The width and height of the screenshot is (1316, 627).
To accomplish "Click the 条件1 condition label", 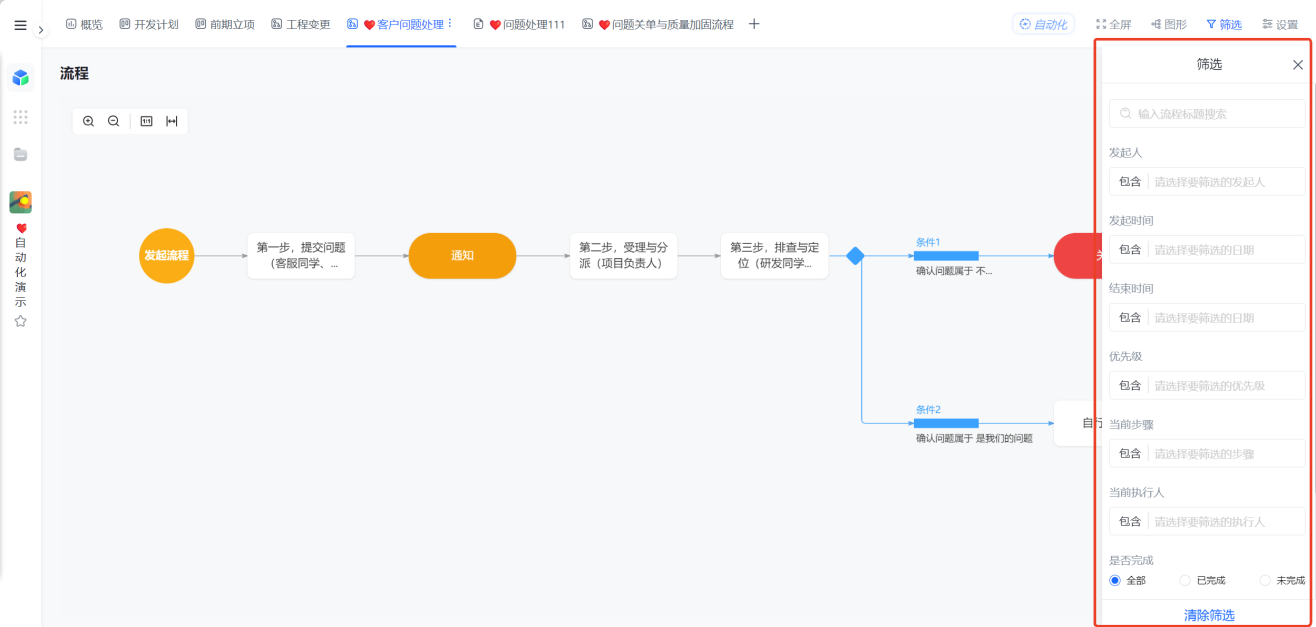I will [x=928, y=242].
